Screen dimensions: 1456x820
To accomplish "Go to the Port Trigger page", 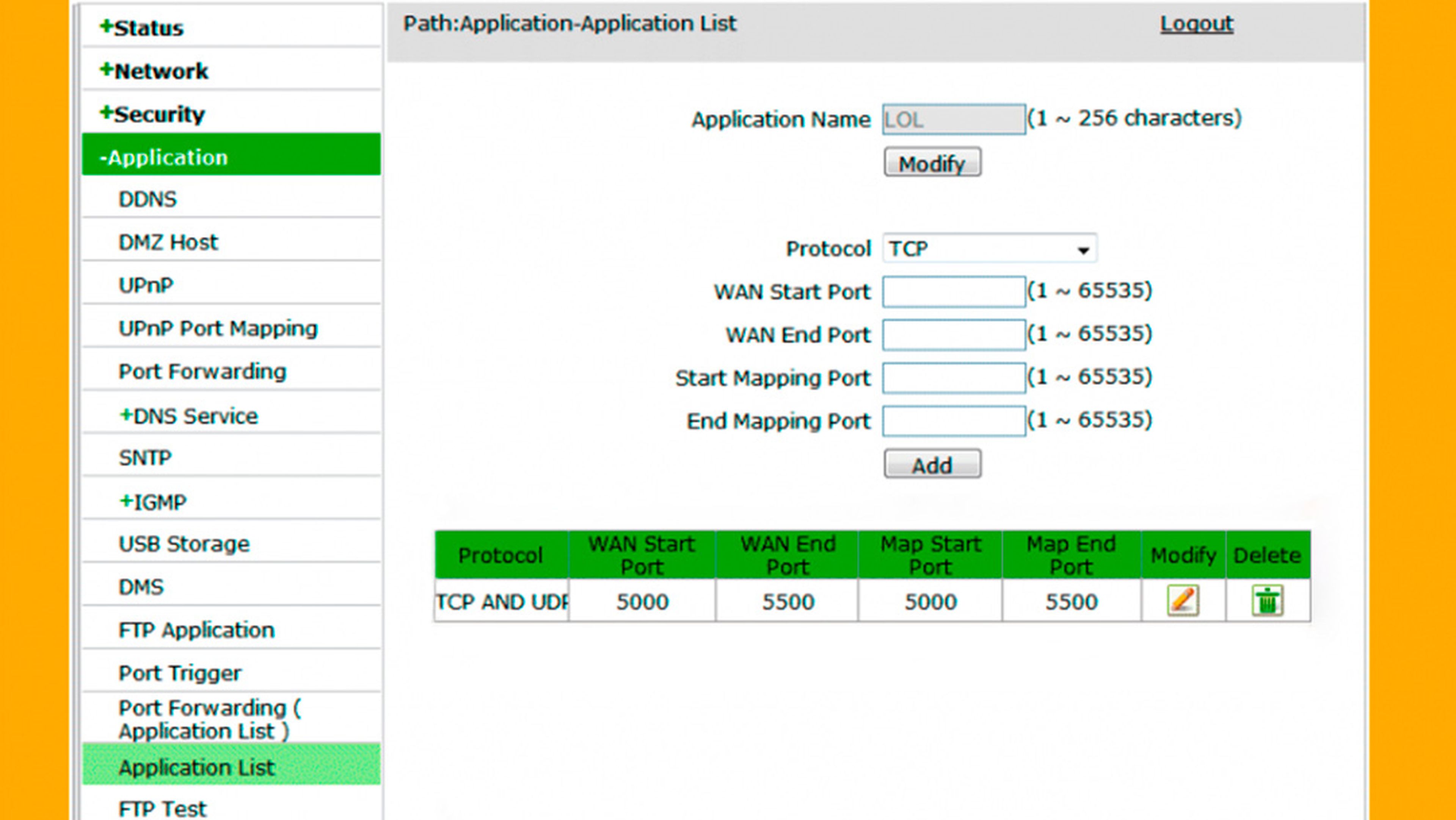I will 180,673.
